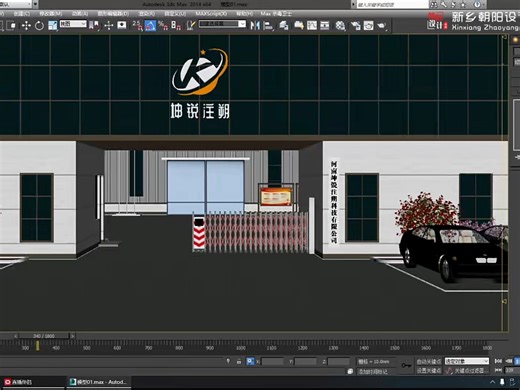Viewport: 520px width, 390px height.
Task: Click the star favorites icon in title bar
Action: click(463, 5)
